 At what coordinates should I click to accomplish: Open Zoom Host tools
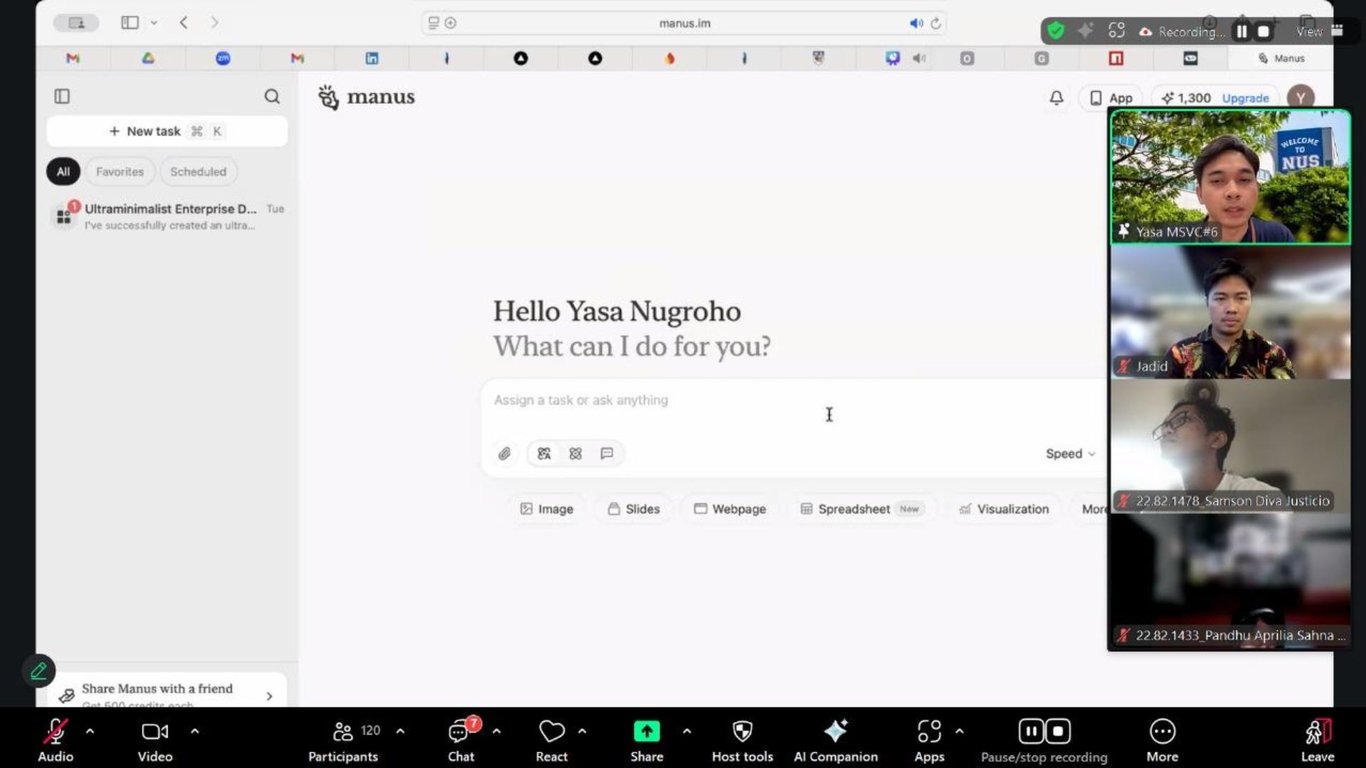click(x=742, y=741)
